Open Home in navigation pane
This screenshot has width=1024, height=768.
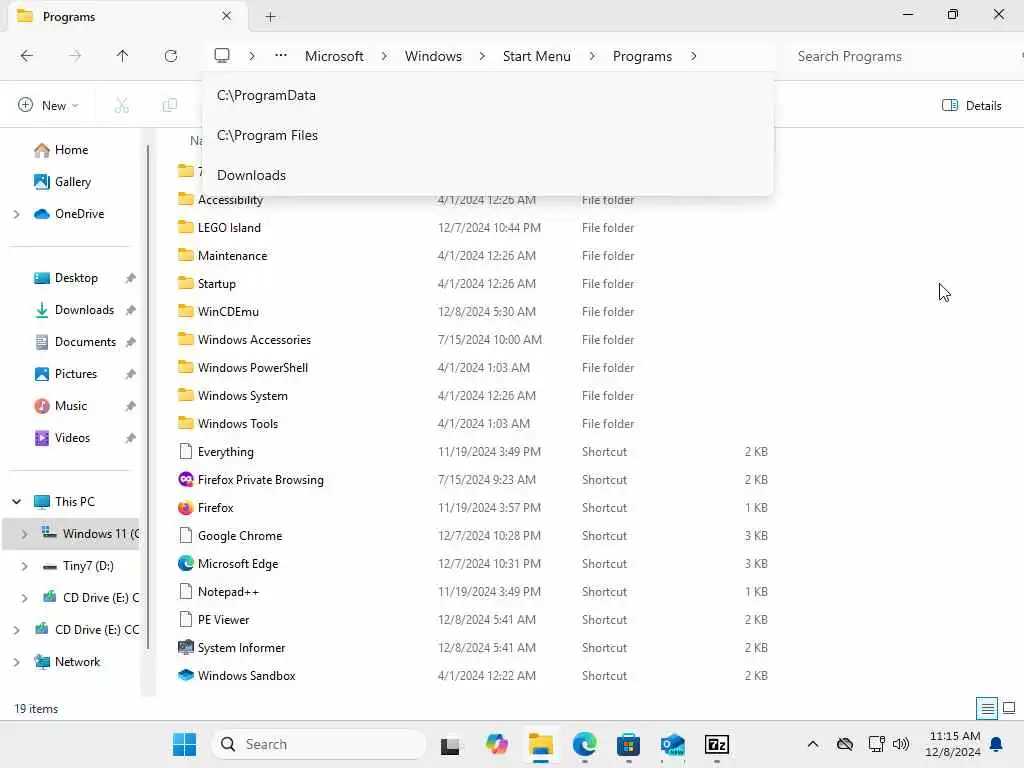[x=72, y=150]
